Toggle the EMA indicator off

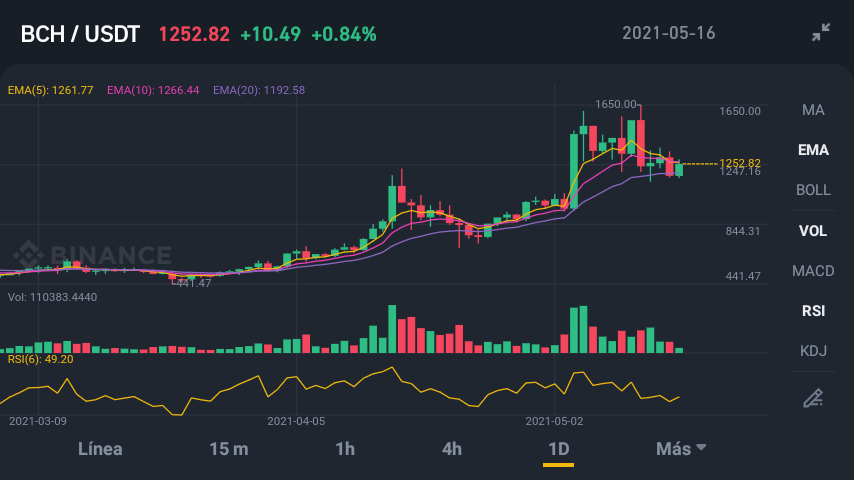[x=813, y=150]
